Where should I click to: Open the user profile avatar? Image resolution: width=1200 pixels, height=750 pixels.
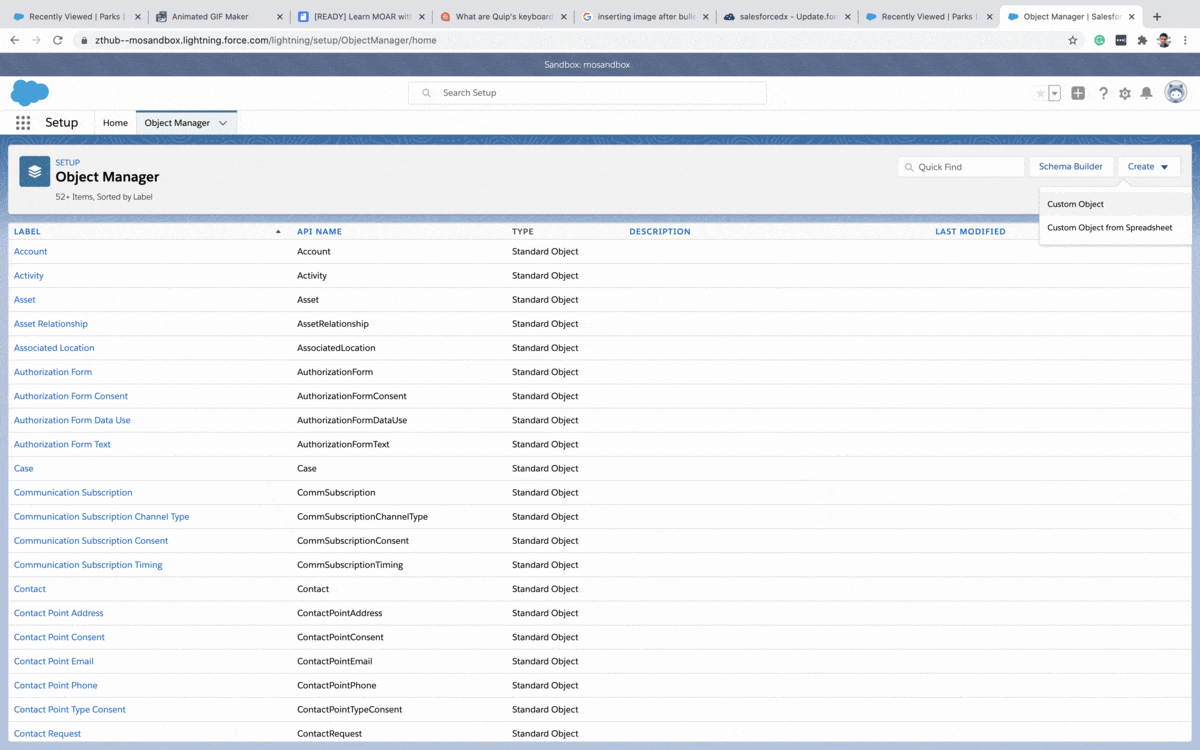pyautogui.click(x=1176, y=92)
